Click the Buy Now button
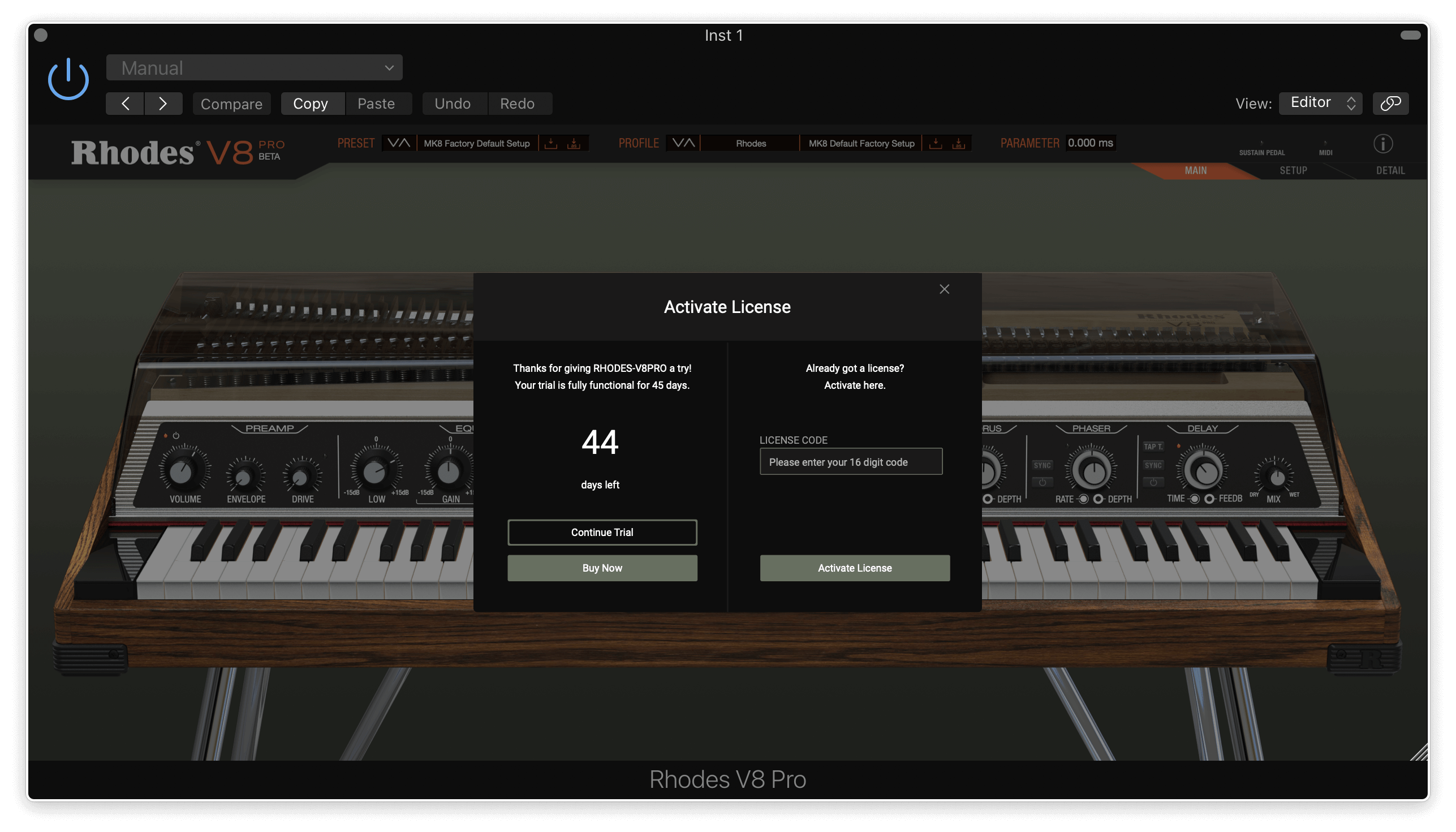Screen dimensions: 1456x832 click(x=602, y=568)
